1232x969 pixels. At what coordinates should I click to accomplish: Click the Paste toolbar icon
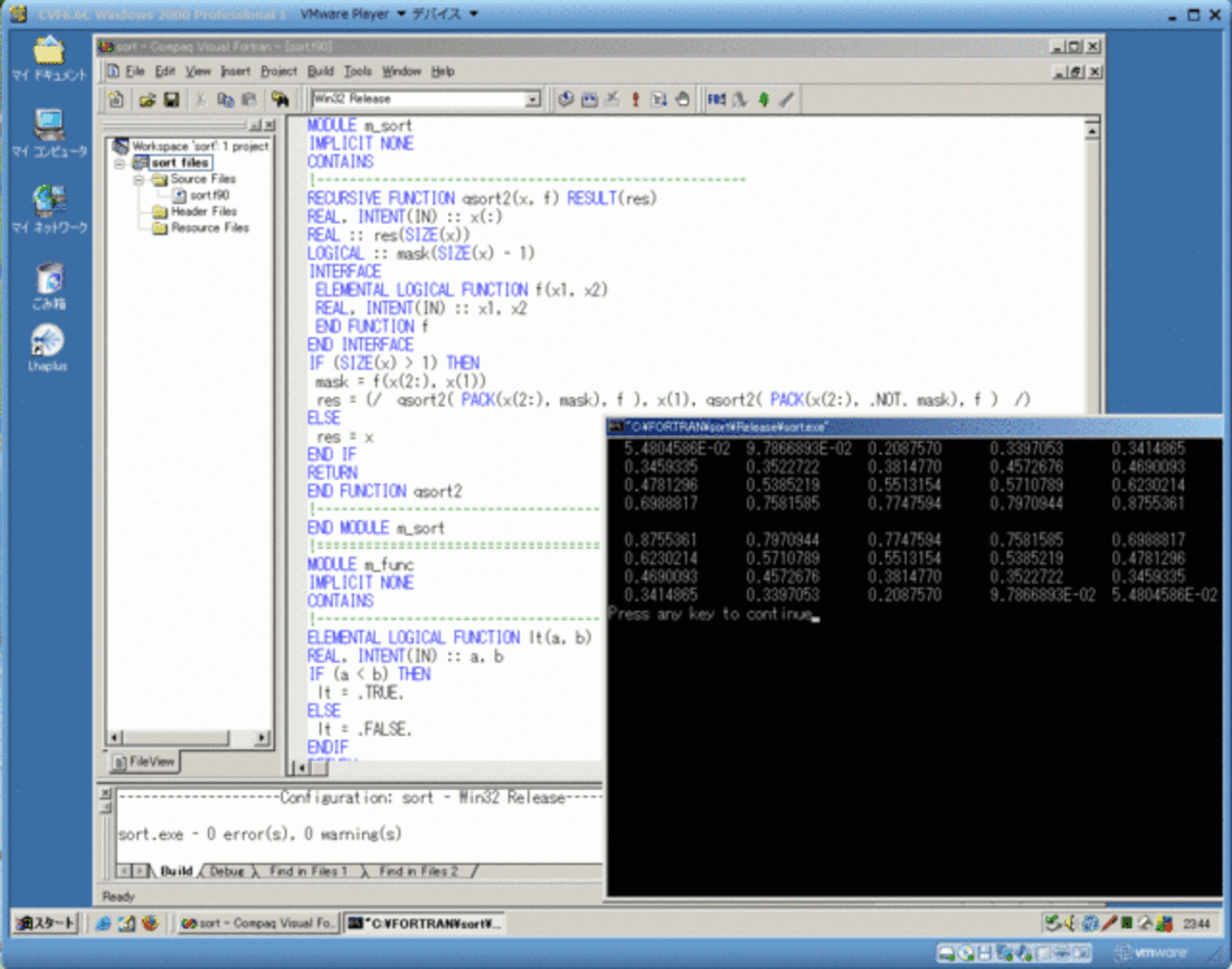[x=249, y=99]
